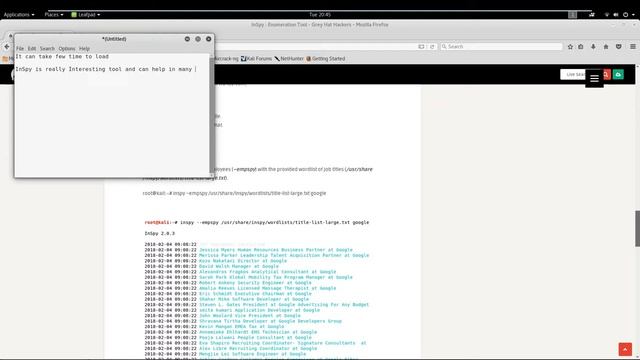Click the Firefox reader view icon
This screenshot has width=640, height=360.
(x=421, y=47)
